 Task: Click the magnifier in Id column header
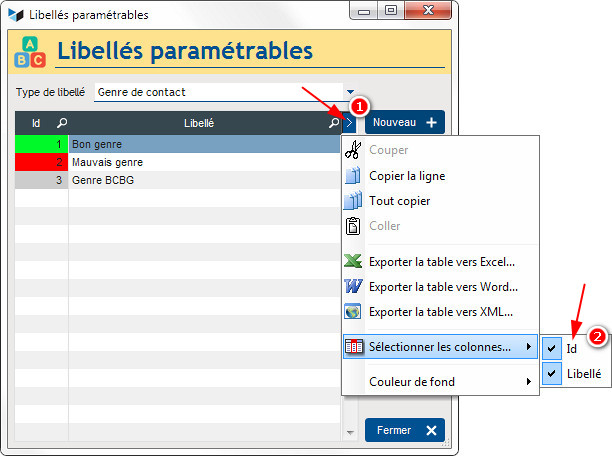click(x=62, y=123)
